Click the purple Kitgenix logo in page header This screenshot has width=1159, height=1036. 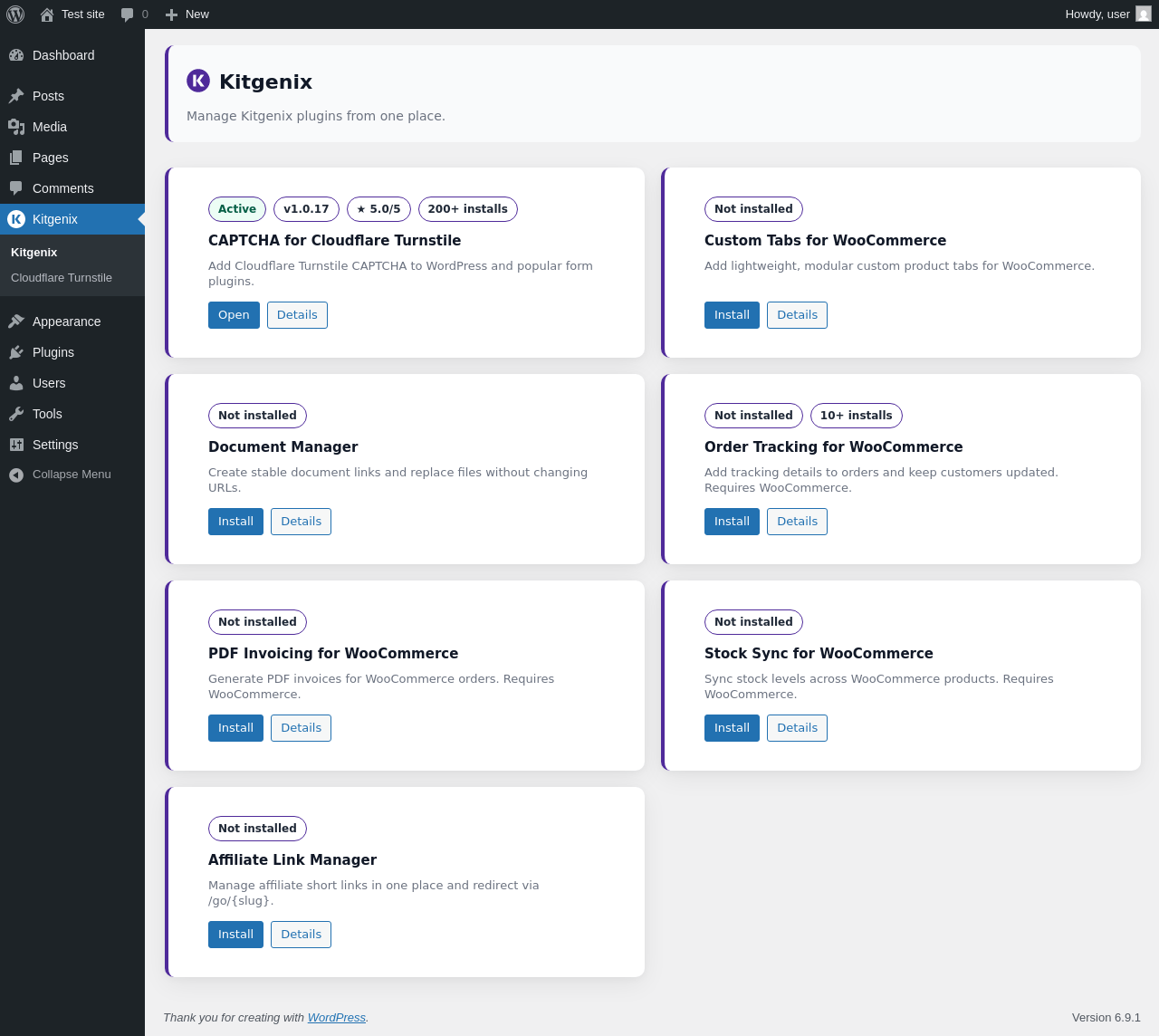click(198, 81)
